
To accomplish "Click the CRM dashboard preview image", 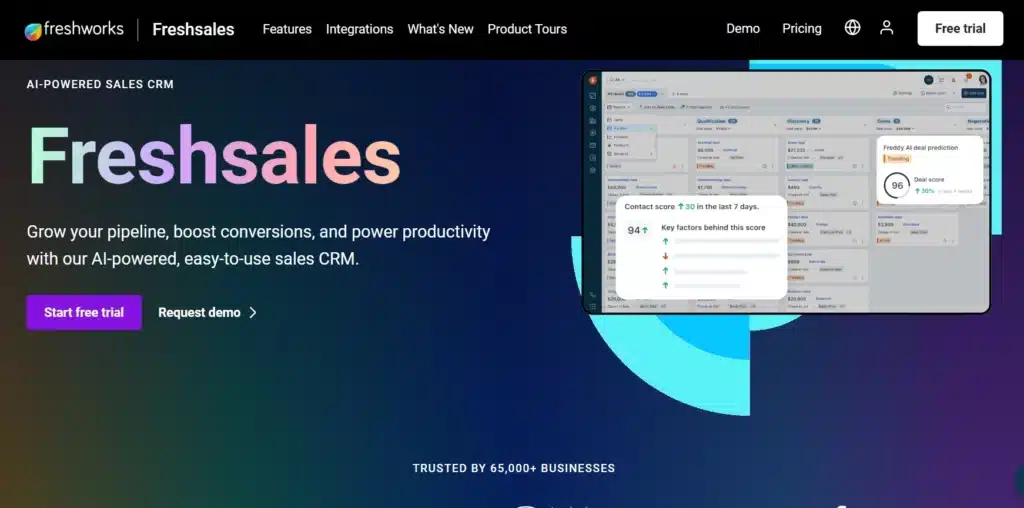I will point(786,192).
